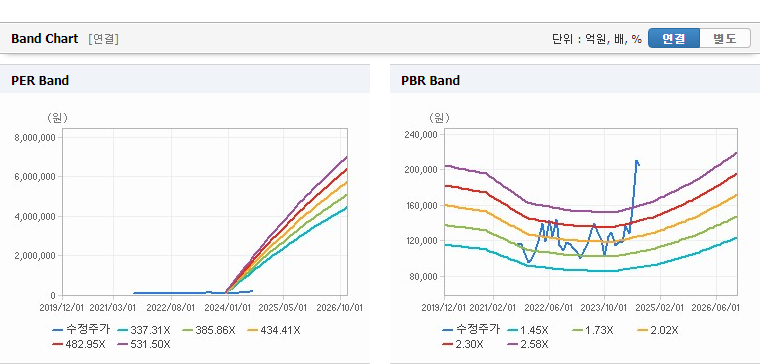Click the 80,000 axis label
Screen dimensions: 760x364
point(424,277)
